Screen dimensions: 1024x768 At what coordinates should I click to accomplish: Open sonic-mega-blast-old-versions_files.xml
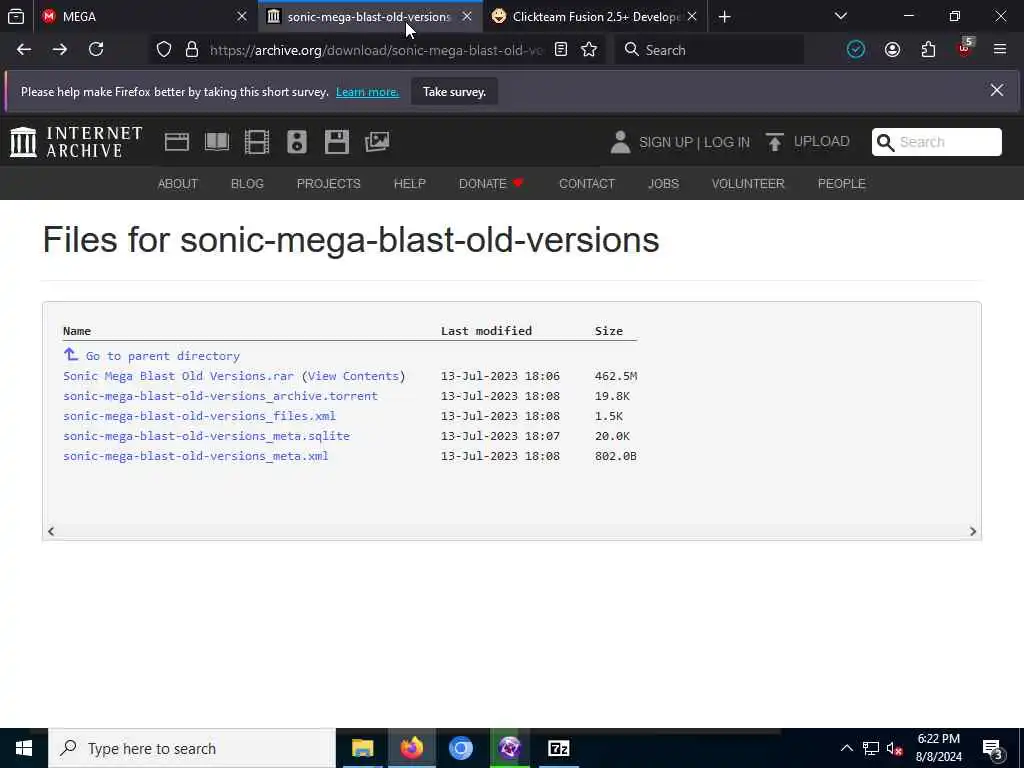click(199, 416)
